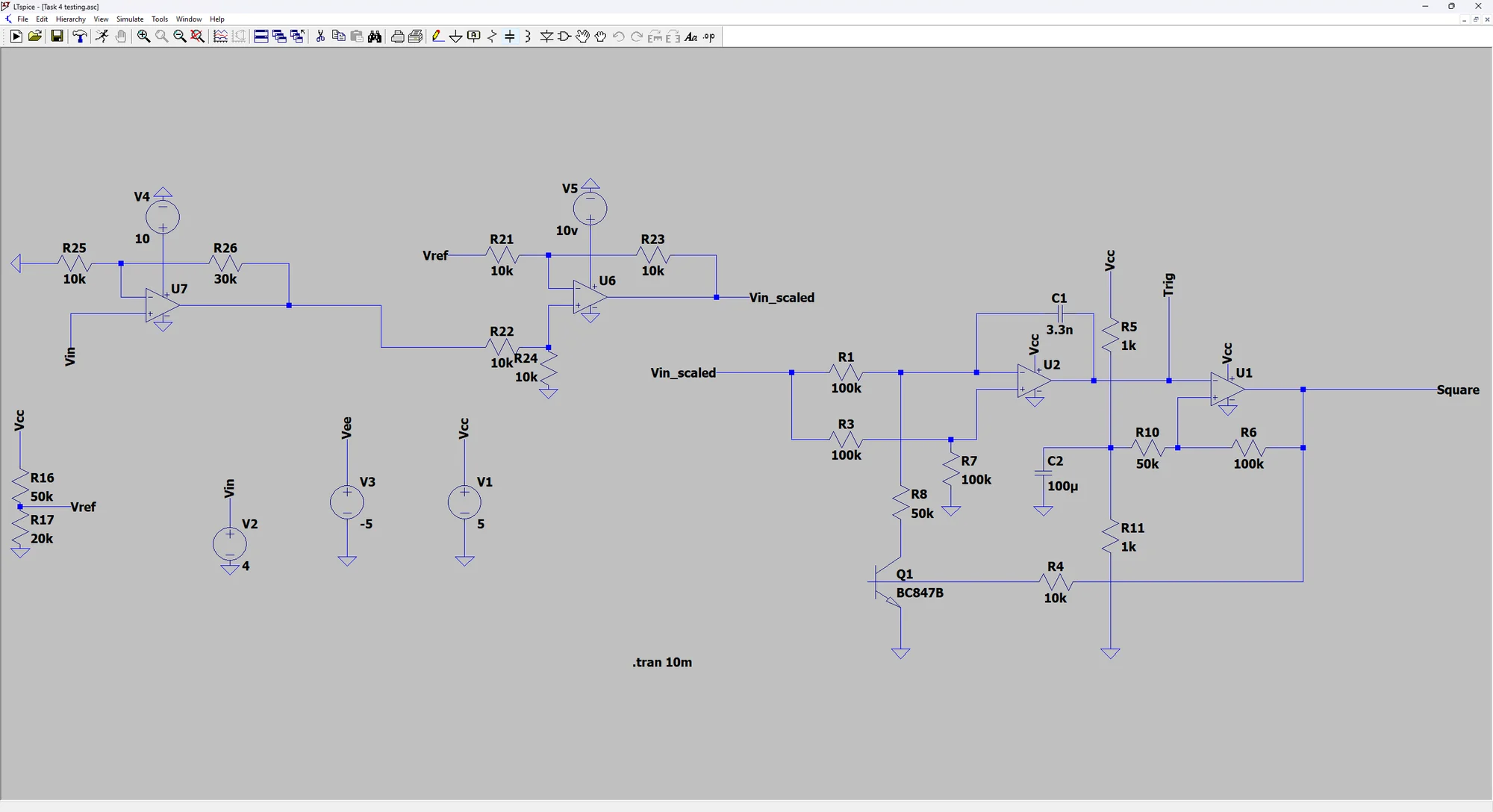The width and height of the screenshot is (1493, 812).
Task: Click the Rotate component icon
Action: click(655, 37)
